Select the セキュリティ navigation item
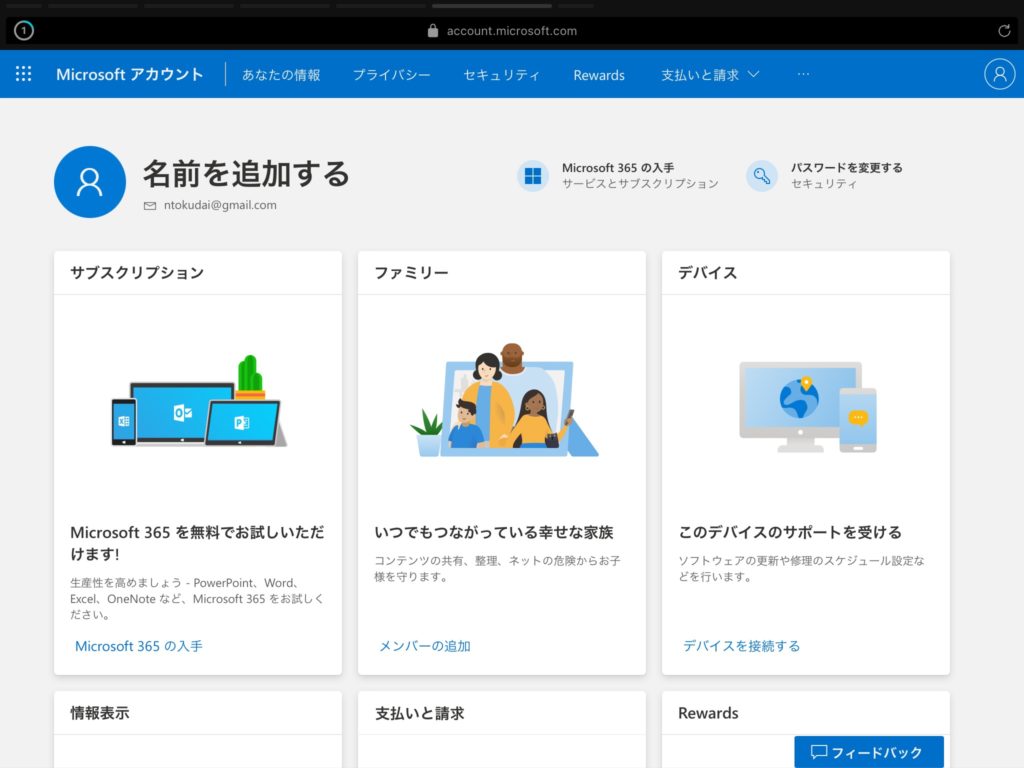Screen dimensions: 1024x768 click(501, 75)
